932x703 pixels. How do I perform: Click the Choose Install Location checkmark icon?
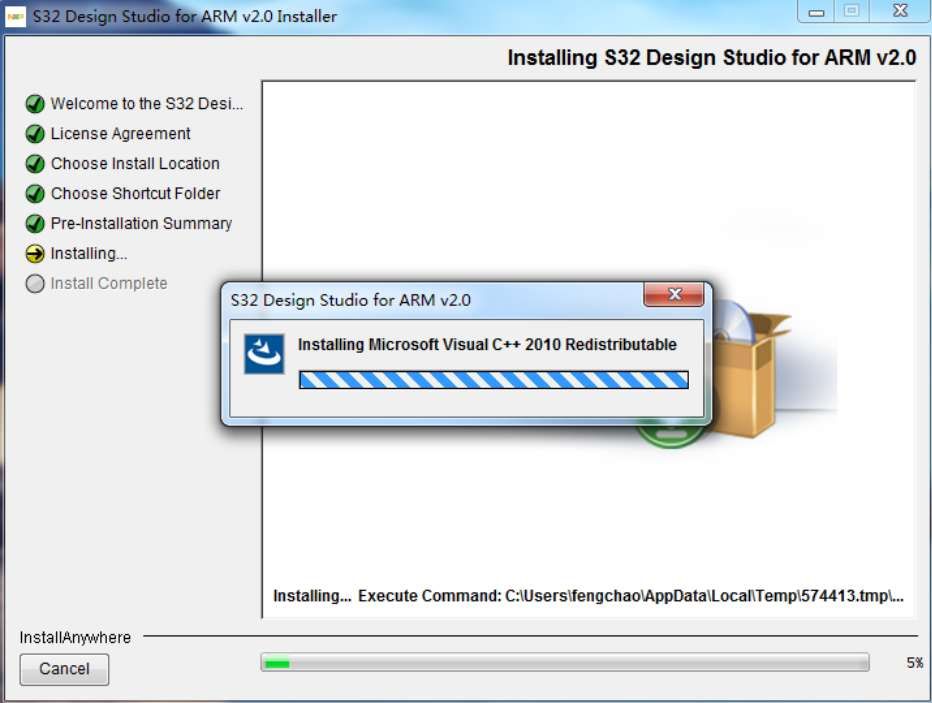tap(34, 163)
